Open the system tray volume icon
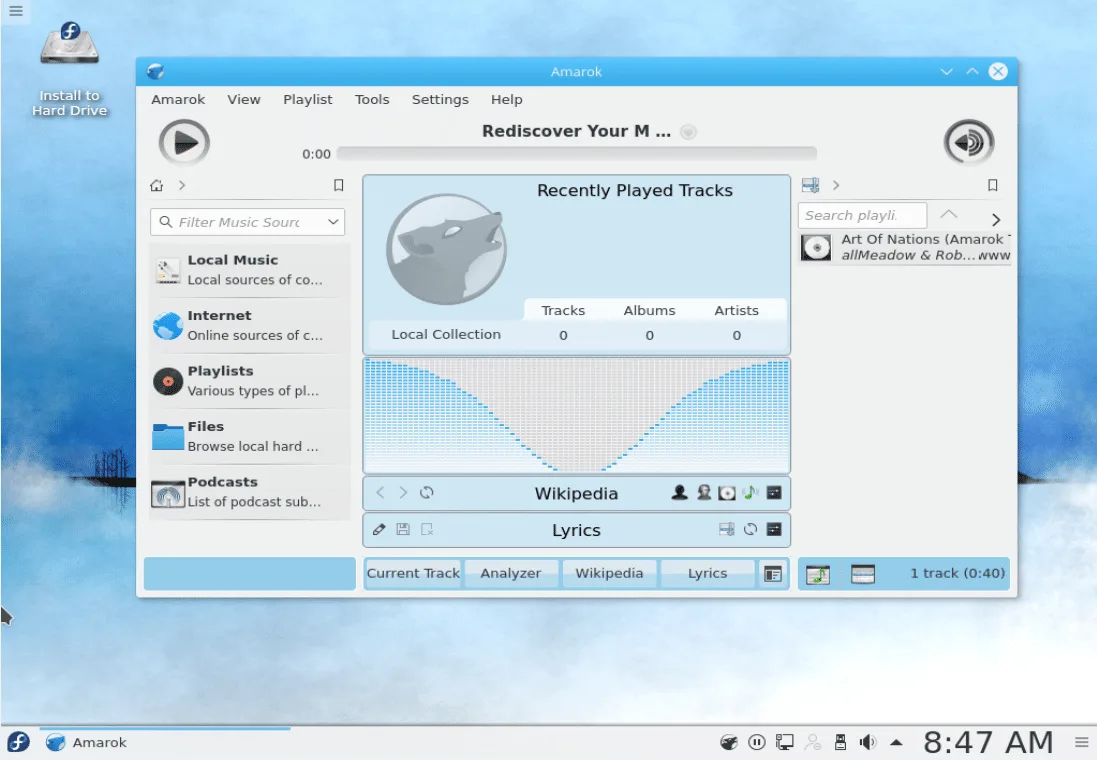Image resolution: width=1097 pixels, height=760 pixels. pos(868,743)
